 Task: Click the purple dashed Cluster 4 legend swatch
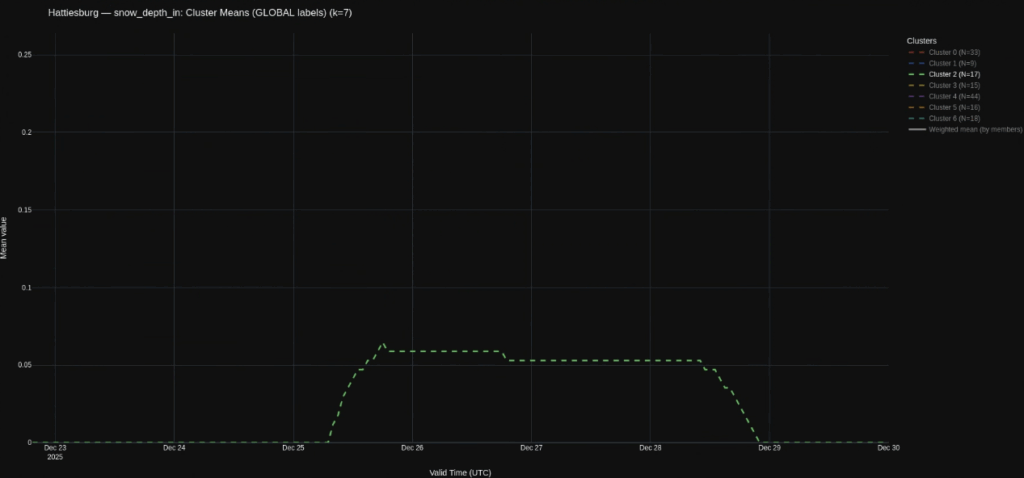(914, 96)
